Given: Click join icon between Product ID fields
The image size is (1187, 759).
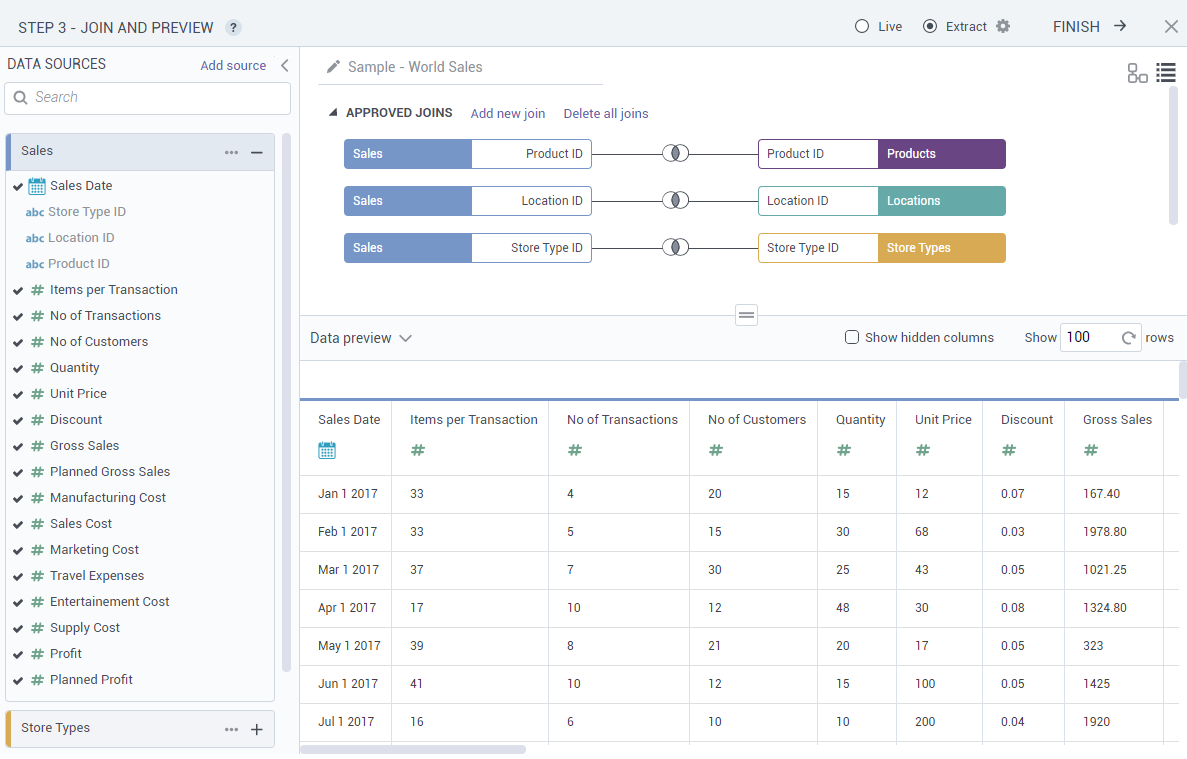Looking at the screenshot, I should (x=676, y=154).
